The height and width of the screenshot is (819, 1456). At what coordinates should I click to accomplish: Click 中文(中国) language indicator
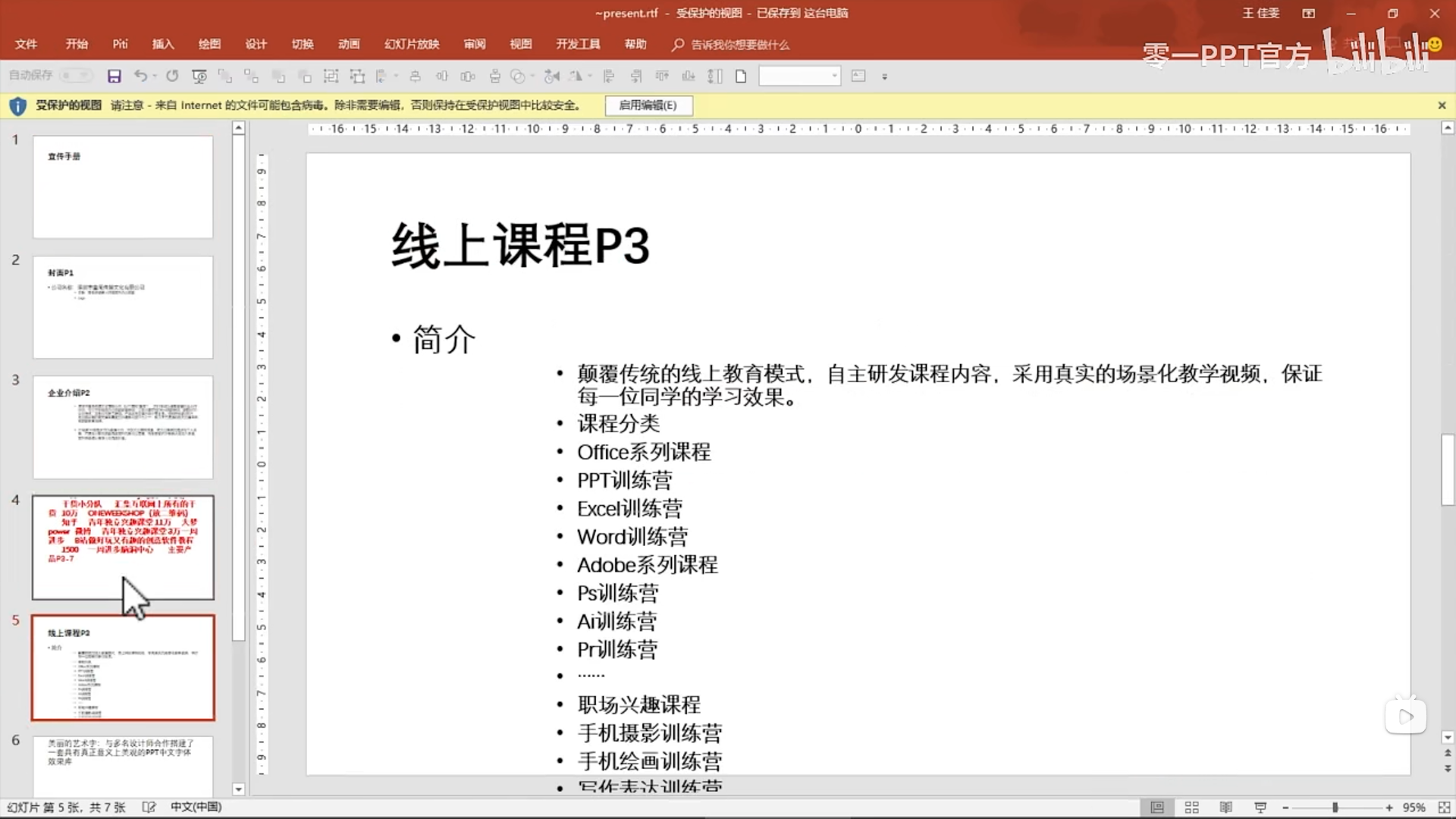coord(196,807)
